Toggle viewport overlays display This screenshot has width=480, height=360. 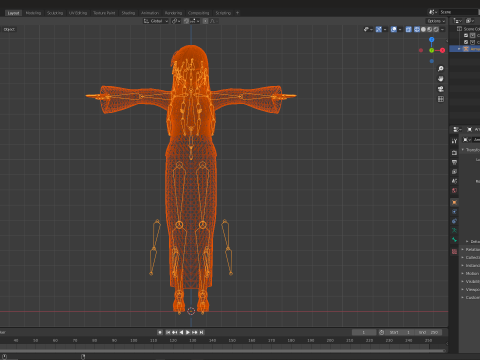click(x=394, y=29)
